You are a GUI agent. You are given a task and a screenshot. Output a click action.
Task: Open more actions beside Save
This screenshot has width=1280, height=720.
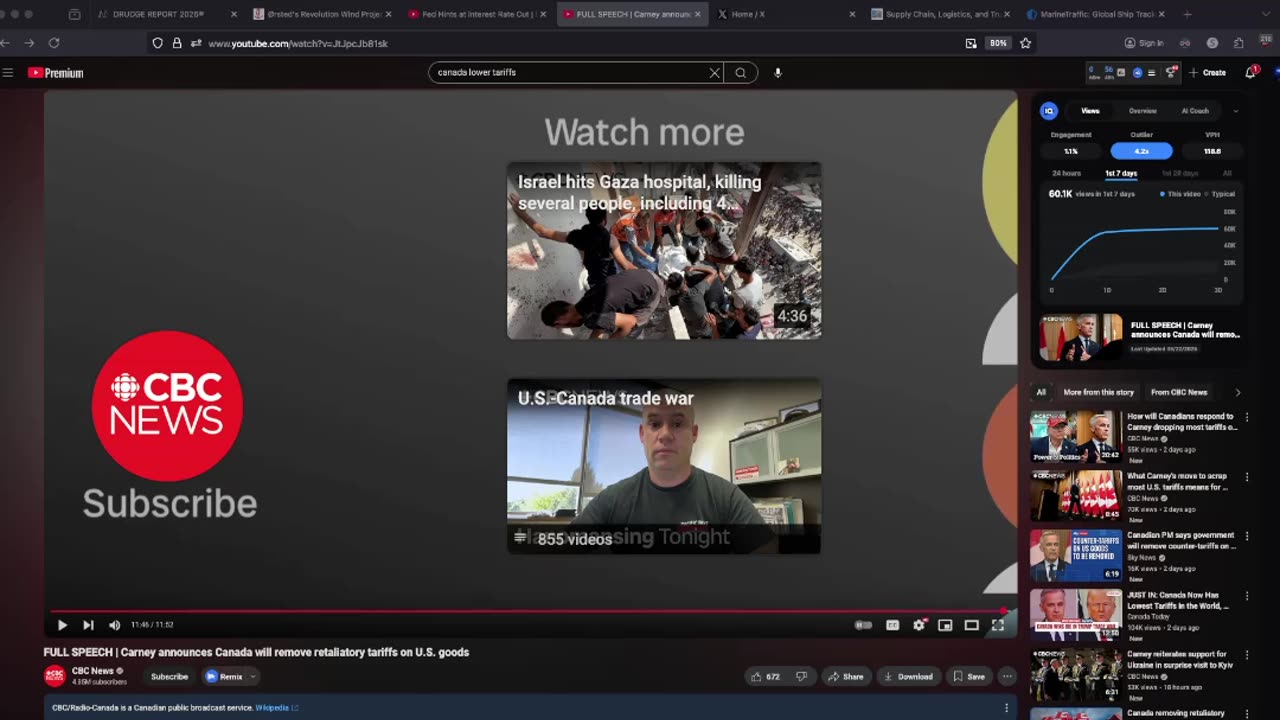[1007, 677]
